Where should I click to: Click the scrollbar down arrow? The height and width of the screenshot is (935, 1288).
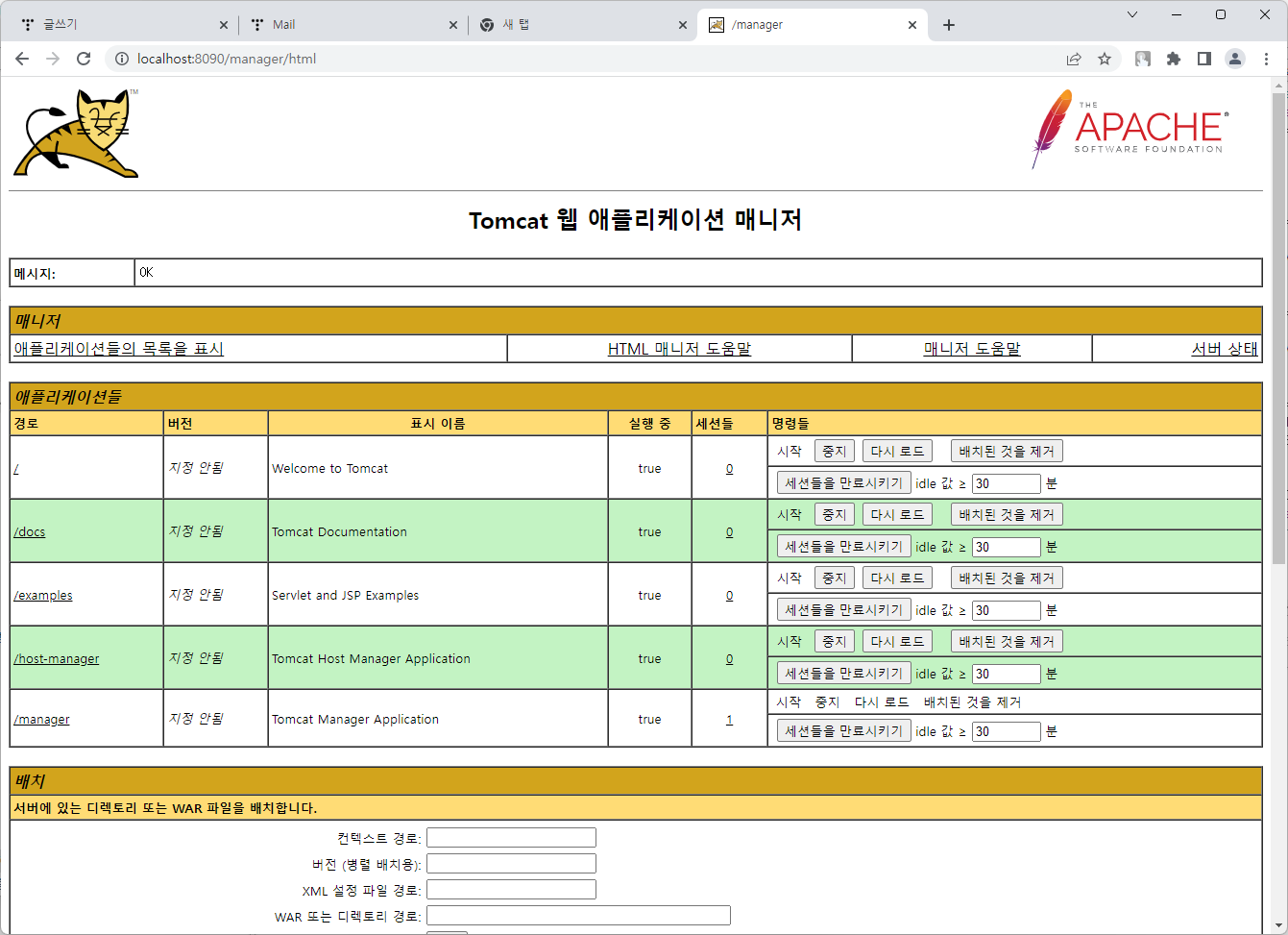1278,926
